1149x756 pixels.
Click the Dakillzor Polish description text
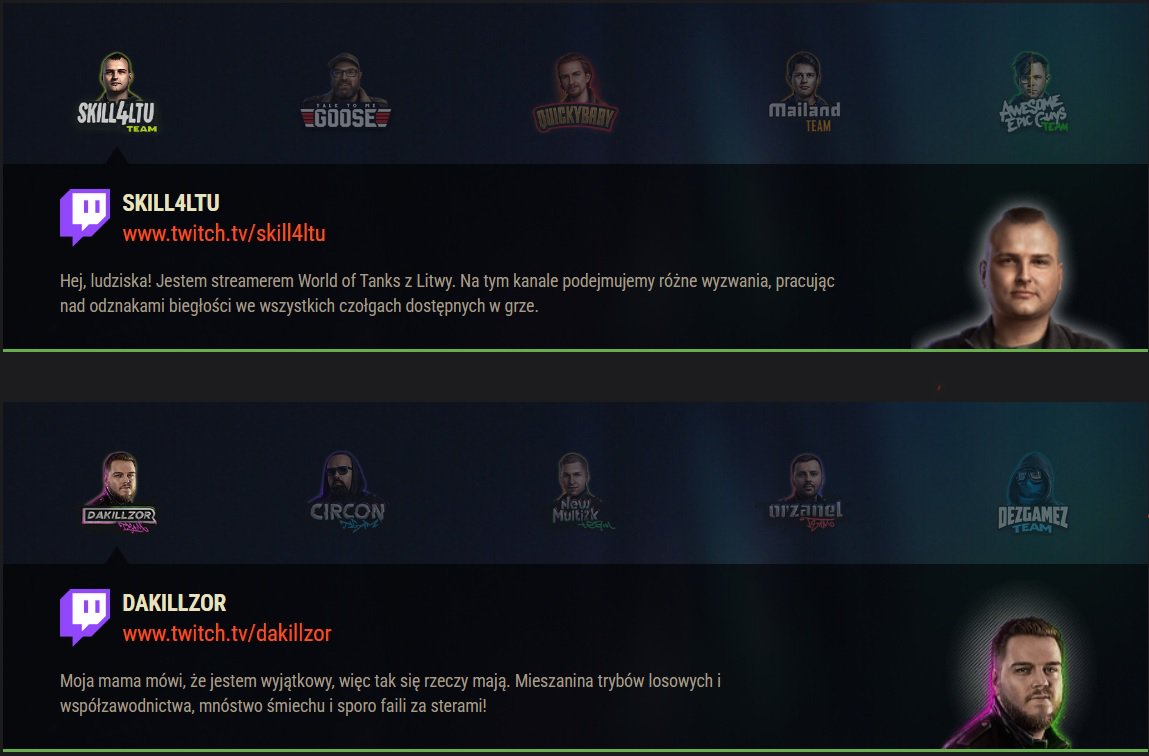click(x=391, y=694)
